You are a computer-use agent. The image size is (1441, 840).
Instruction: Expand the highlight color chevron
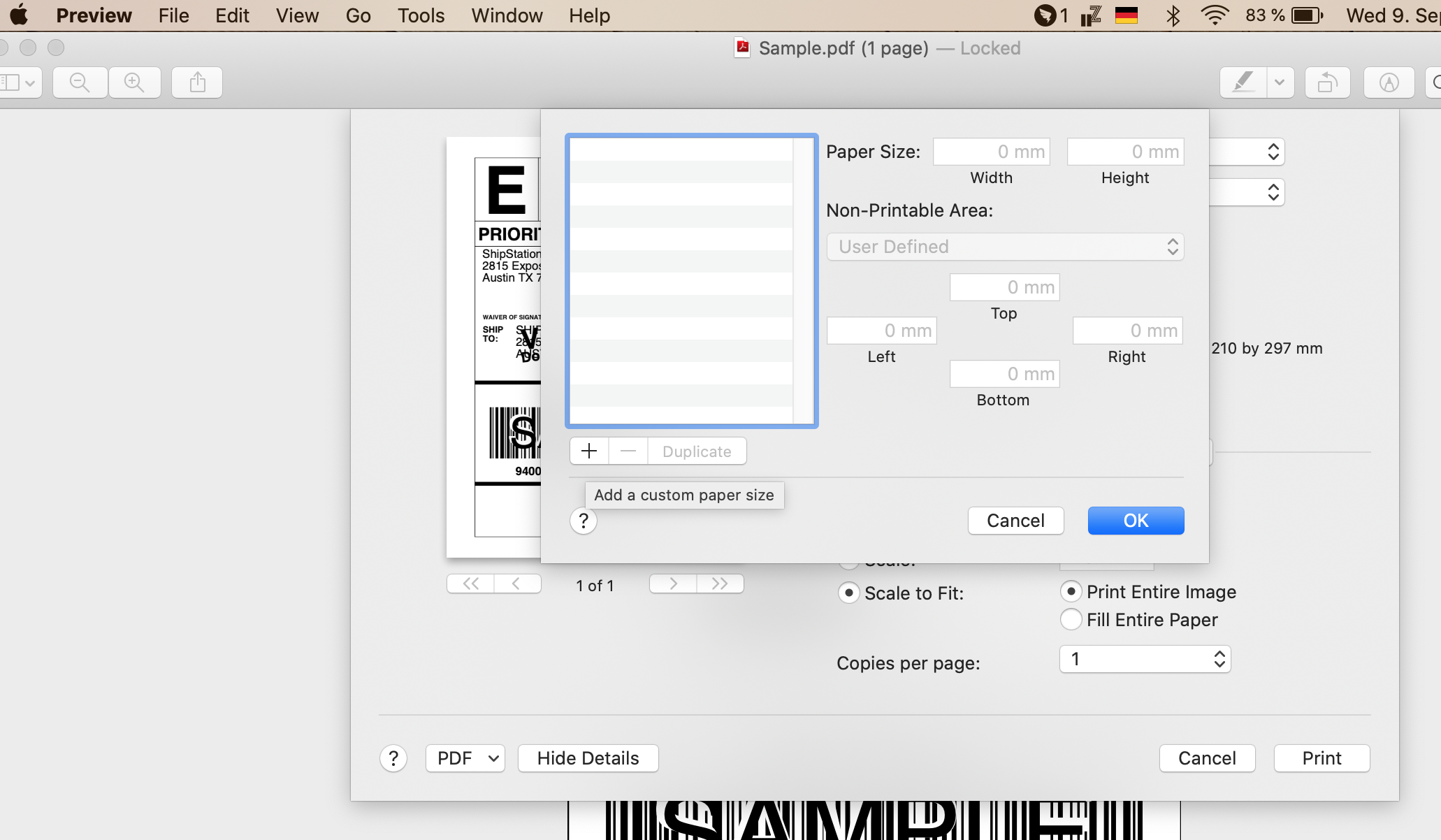click(x=1280, y=82)
